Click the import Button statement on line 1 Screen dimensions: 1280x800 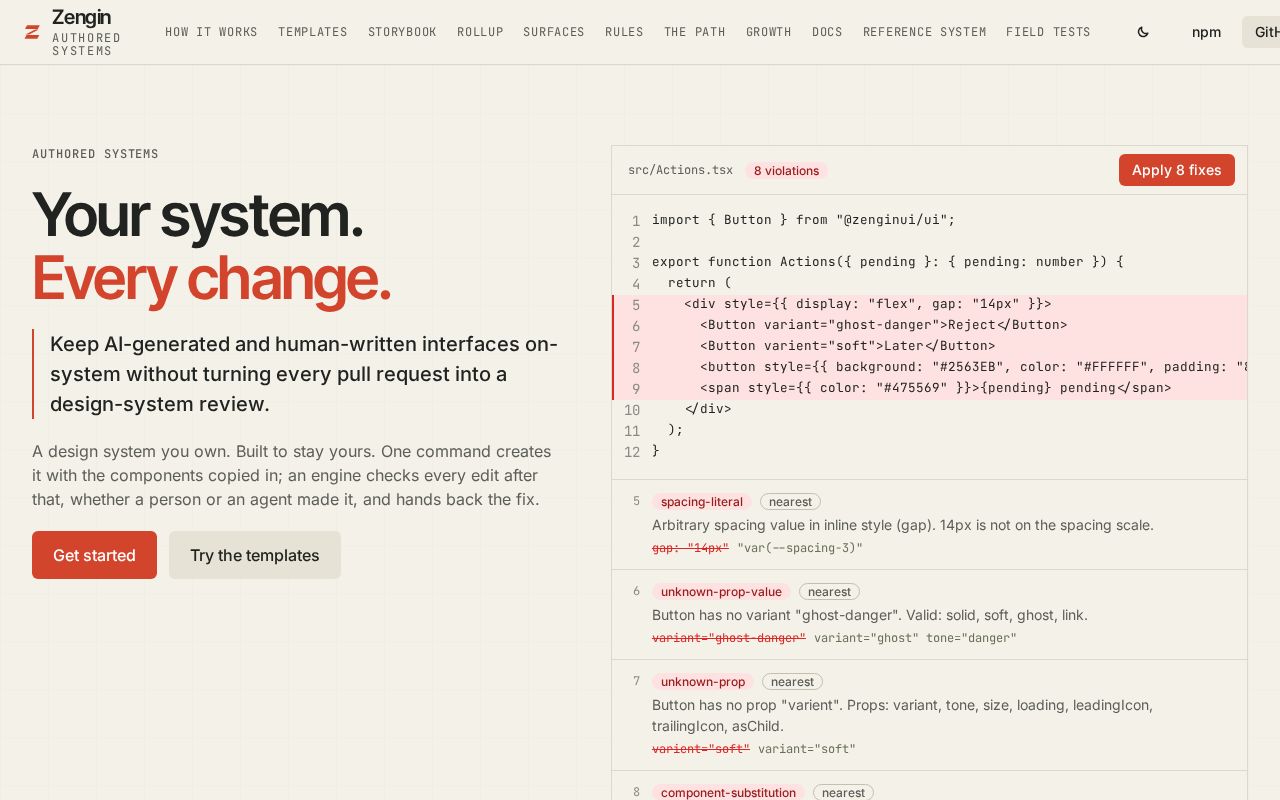[803, 220]
